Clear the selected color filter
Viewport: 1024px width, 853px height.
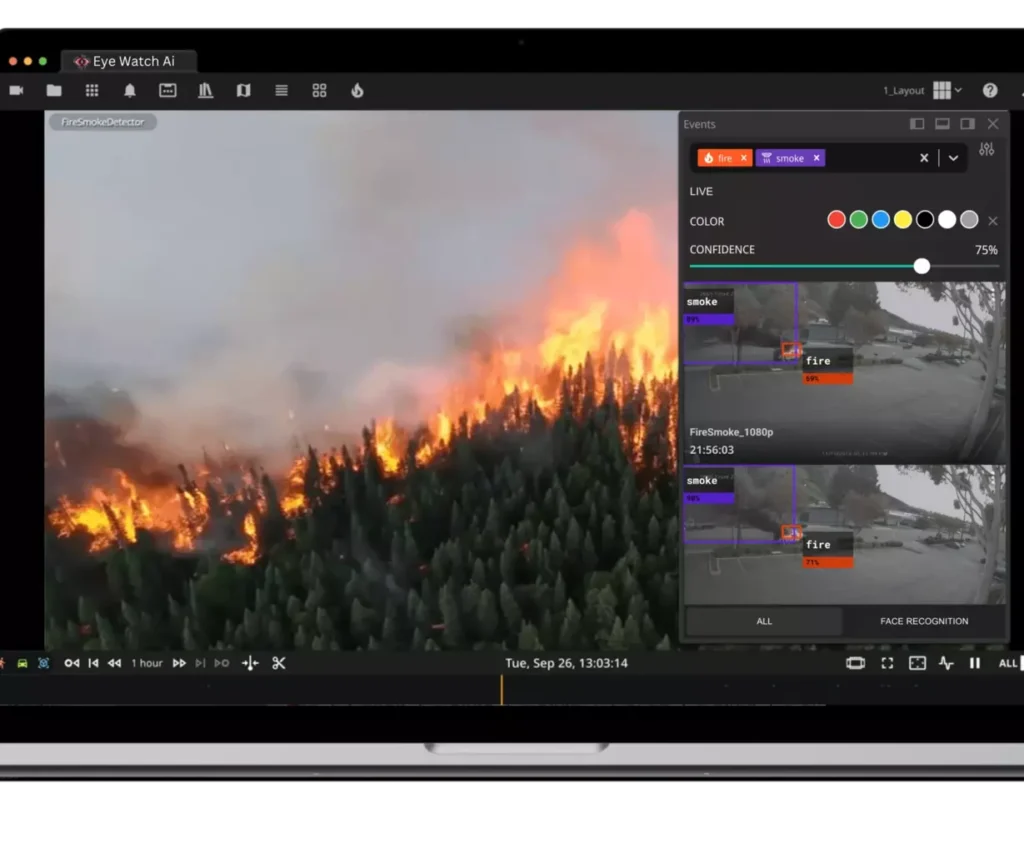coord(993,221)
